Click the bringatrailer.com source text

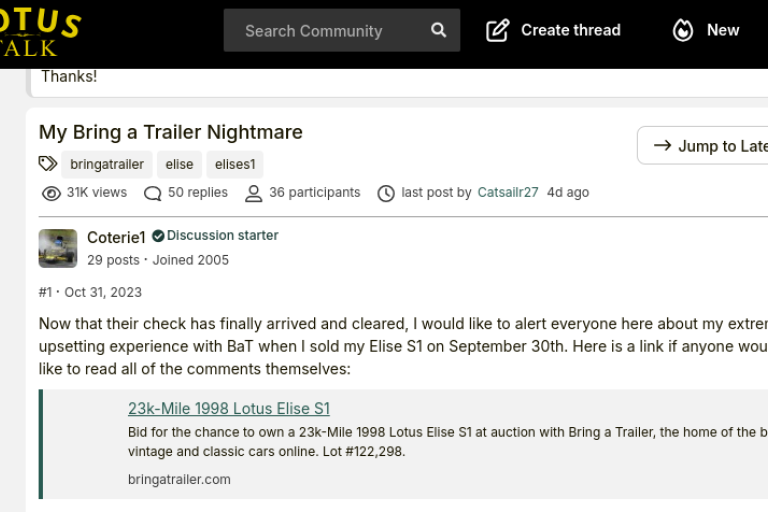(x=179, y=479)
